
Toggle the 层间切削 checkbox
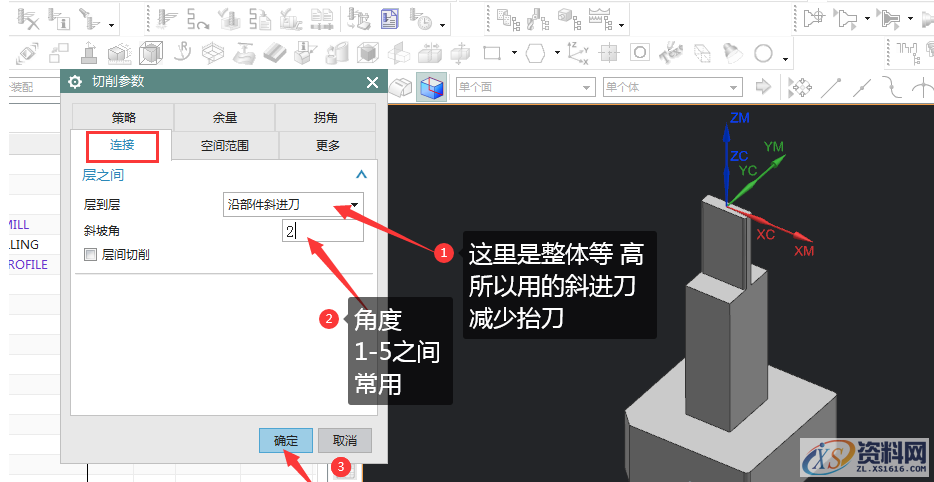91,255
